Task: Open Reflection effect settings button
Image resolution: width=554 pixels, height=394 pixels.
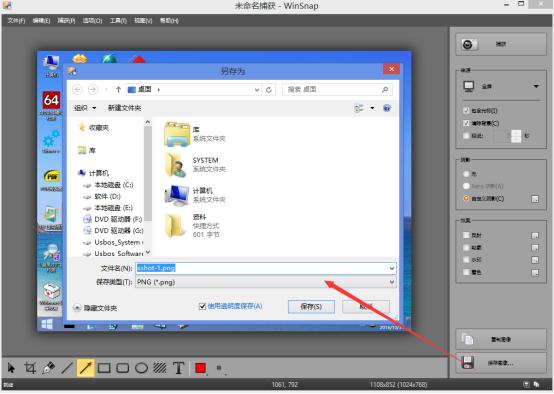Action: coord(535,235)
